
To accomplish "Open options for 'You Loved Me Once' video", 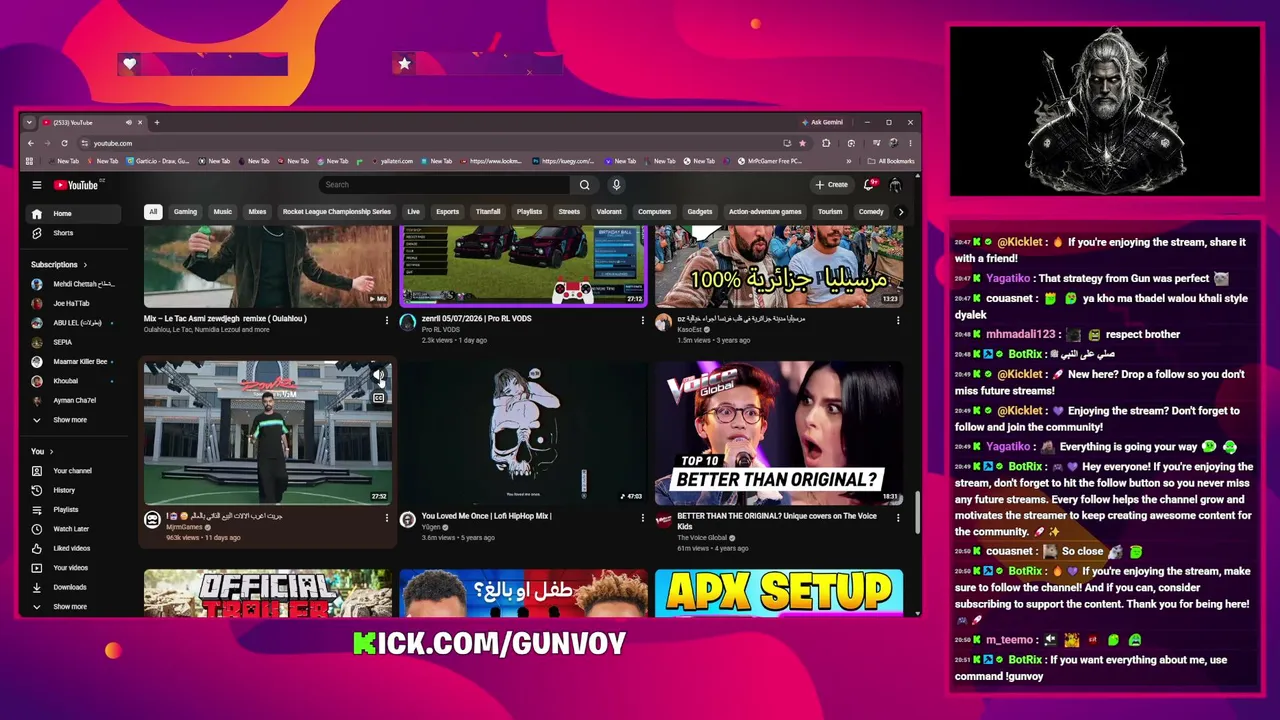I will [x=642, y=518].
